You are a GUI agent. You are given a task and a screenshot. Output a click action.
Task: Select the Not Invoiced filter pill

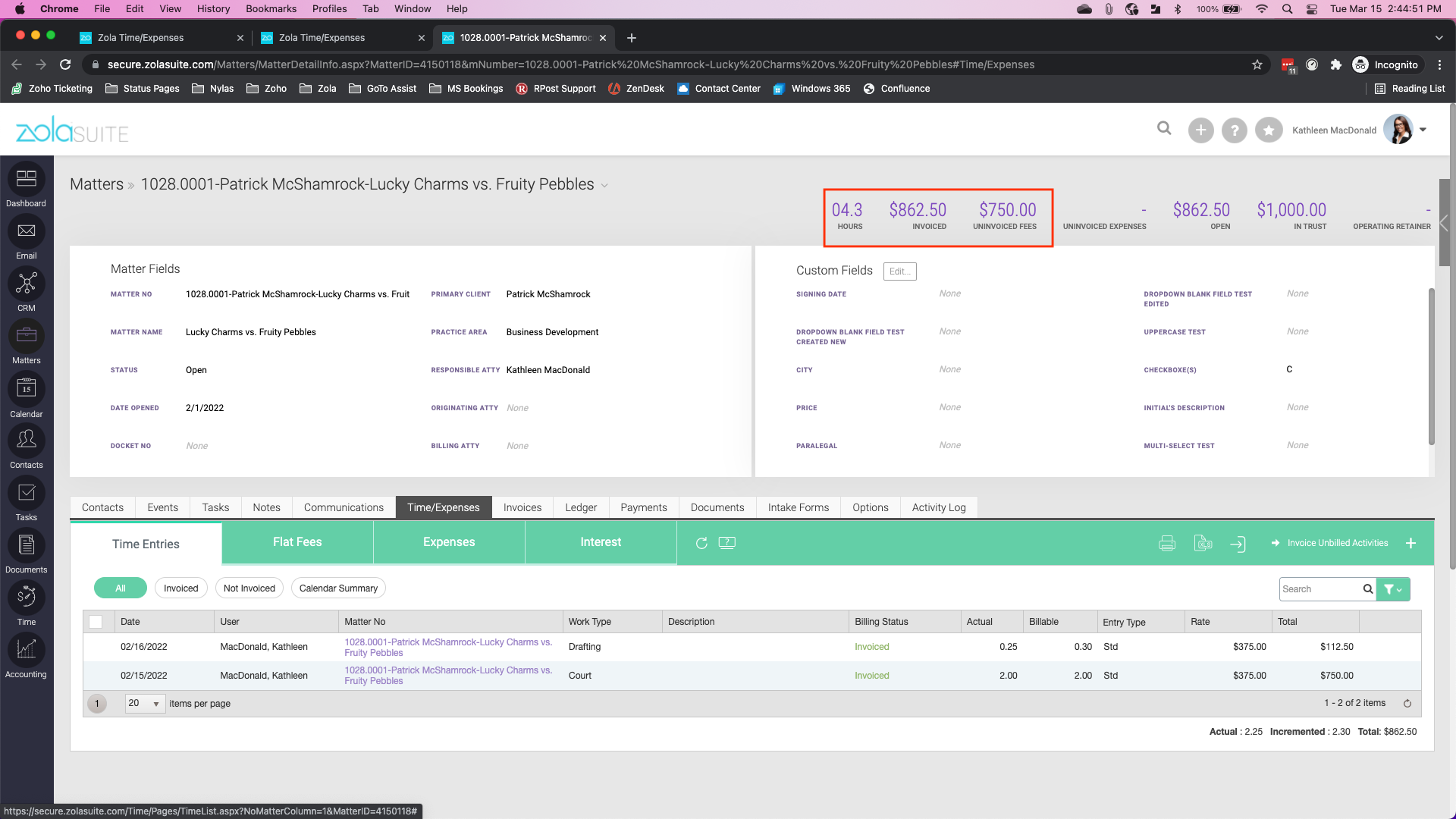click(x=249, y=588)
